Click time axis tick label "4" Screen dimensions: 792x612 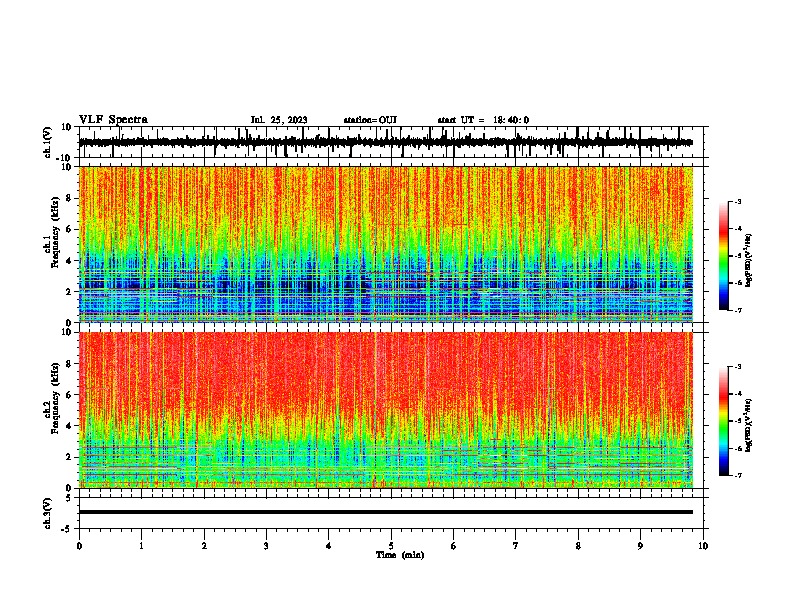point(329,546)
